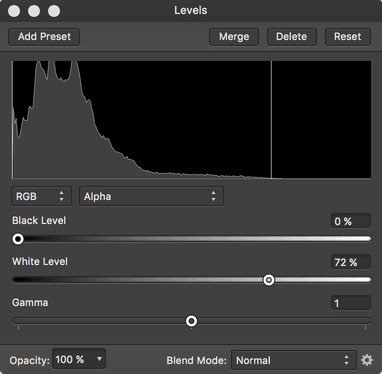Zoom the Levels window
The width and height of the screenshot is (382, 374).
click(x=54, y=11)
